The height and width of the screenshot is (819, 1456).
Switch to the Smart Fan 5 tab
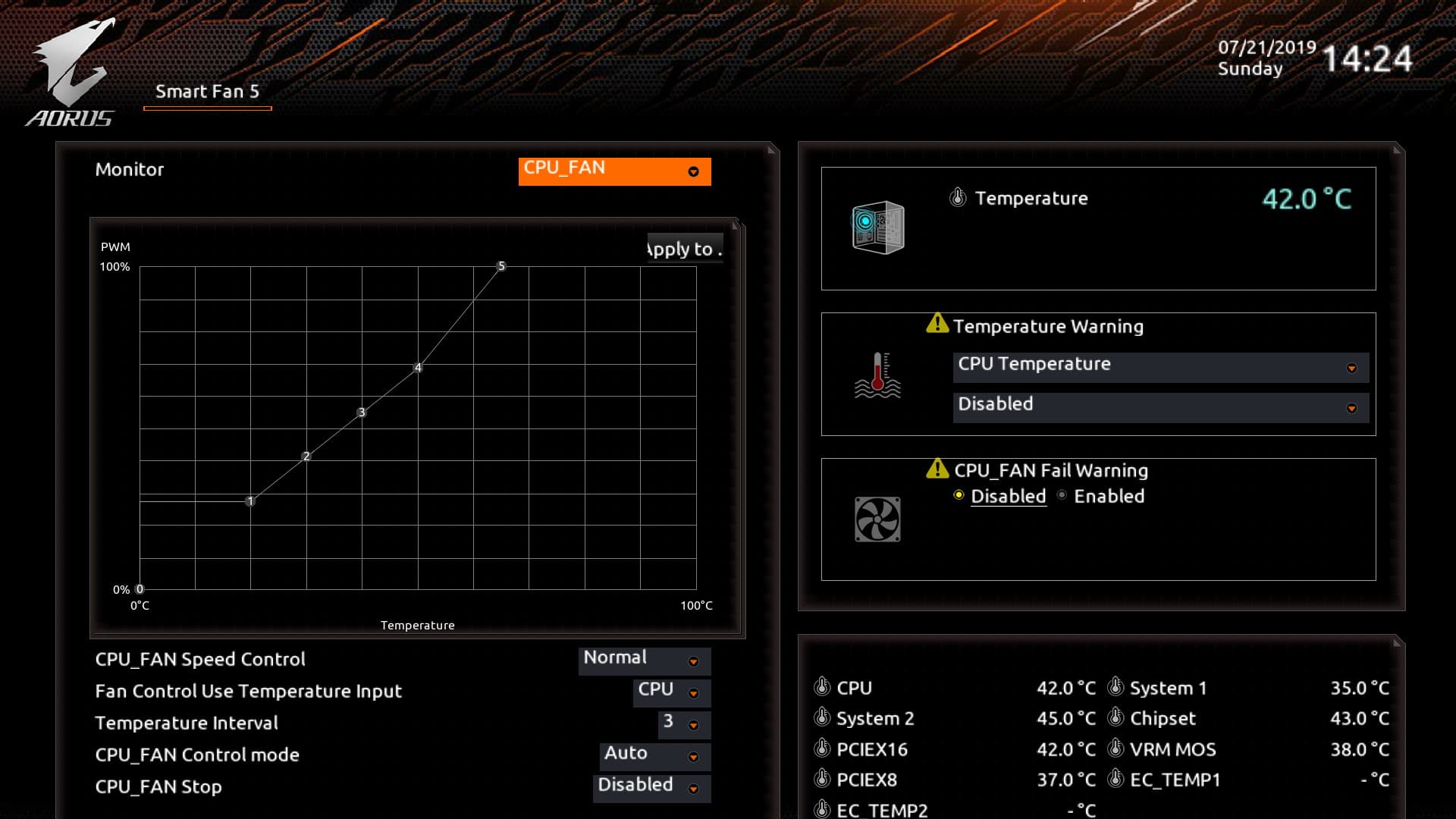pyautogui.click(x=207, y=93)
